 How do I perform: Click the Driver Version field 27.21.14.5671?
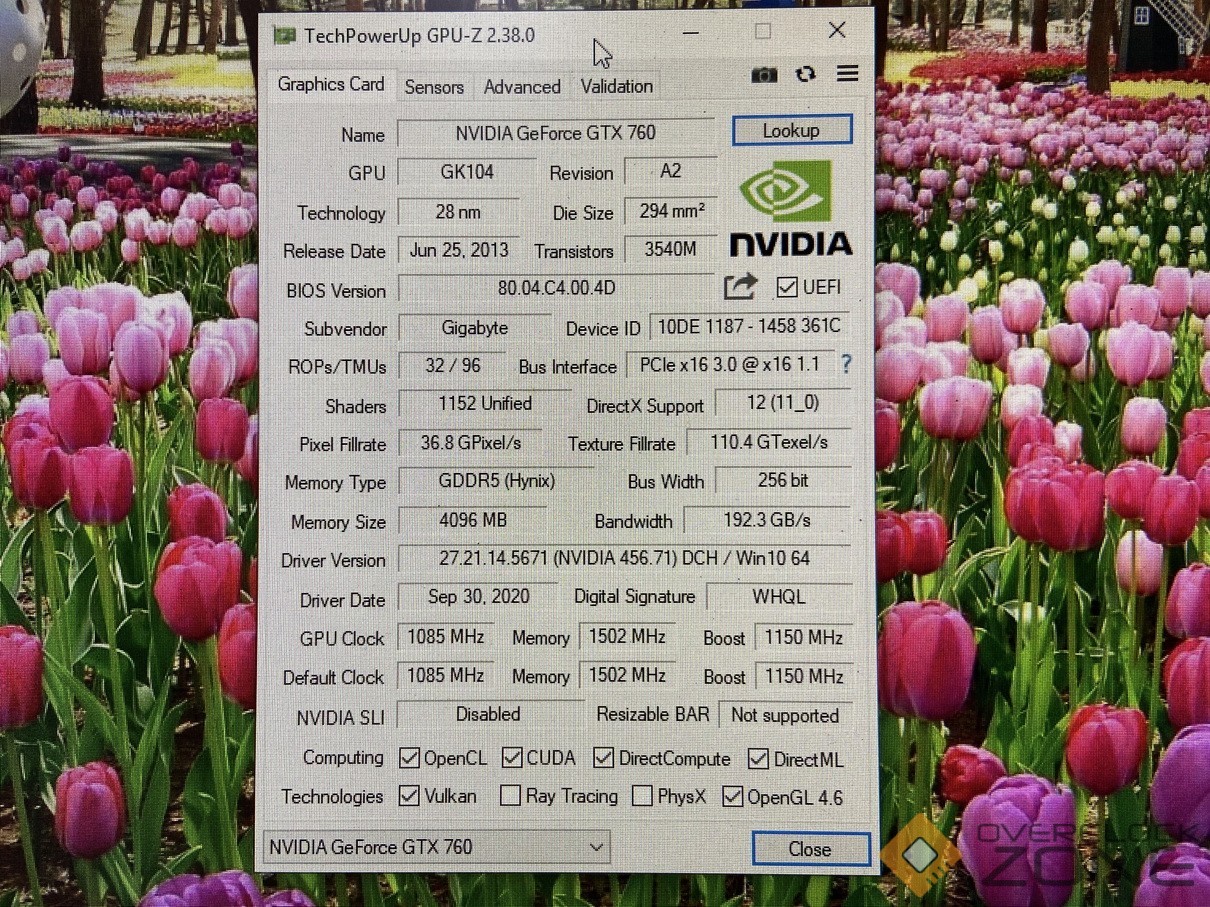[624, 558]
